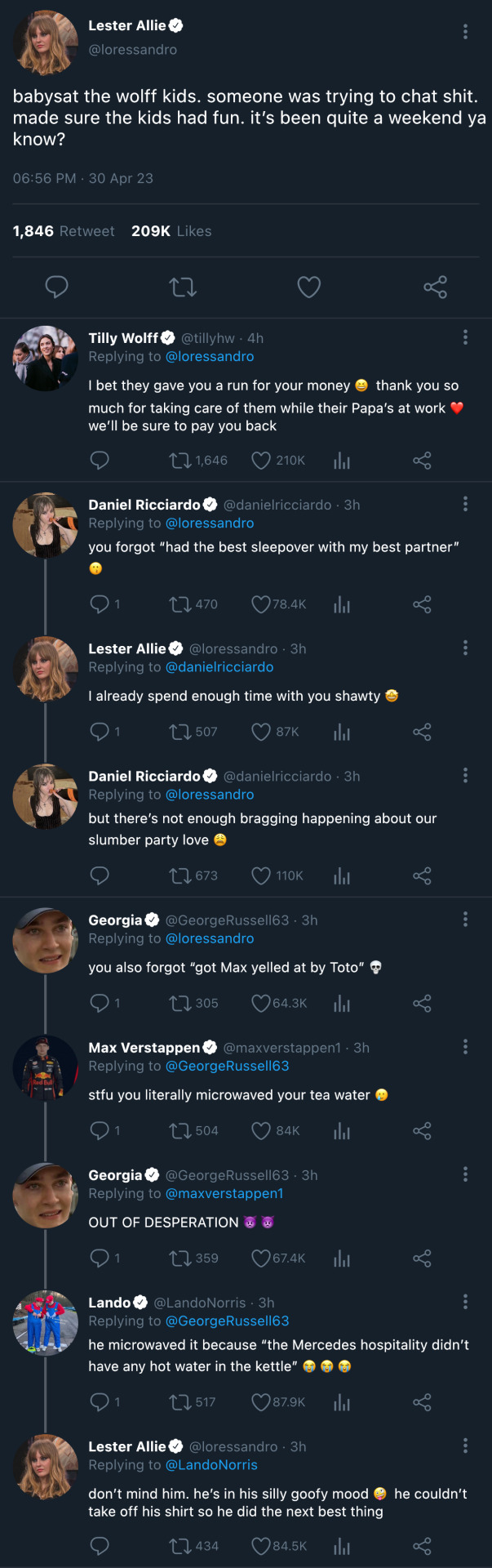492x1568 pixels.
Task: Reply to the main tweet
Action: point(56,287)
